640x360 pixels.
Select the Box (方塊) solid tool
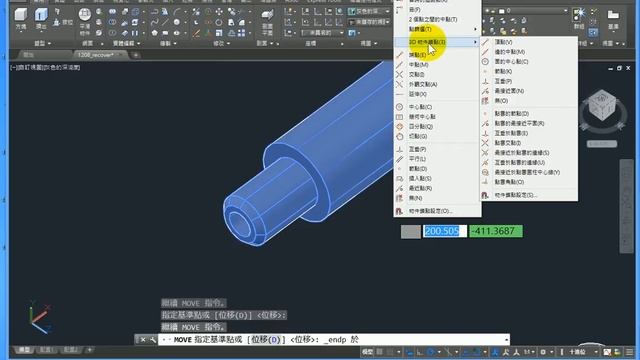(20, 19)
